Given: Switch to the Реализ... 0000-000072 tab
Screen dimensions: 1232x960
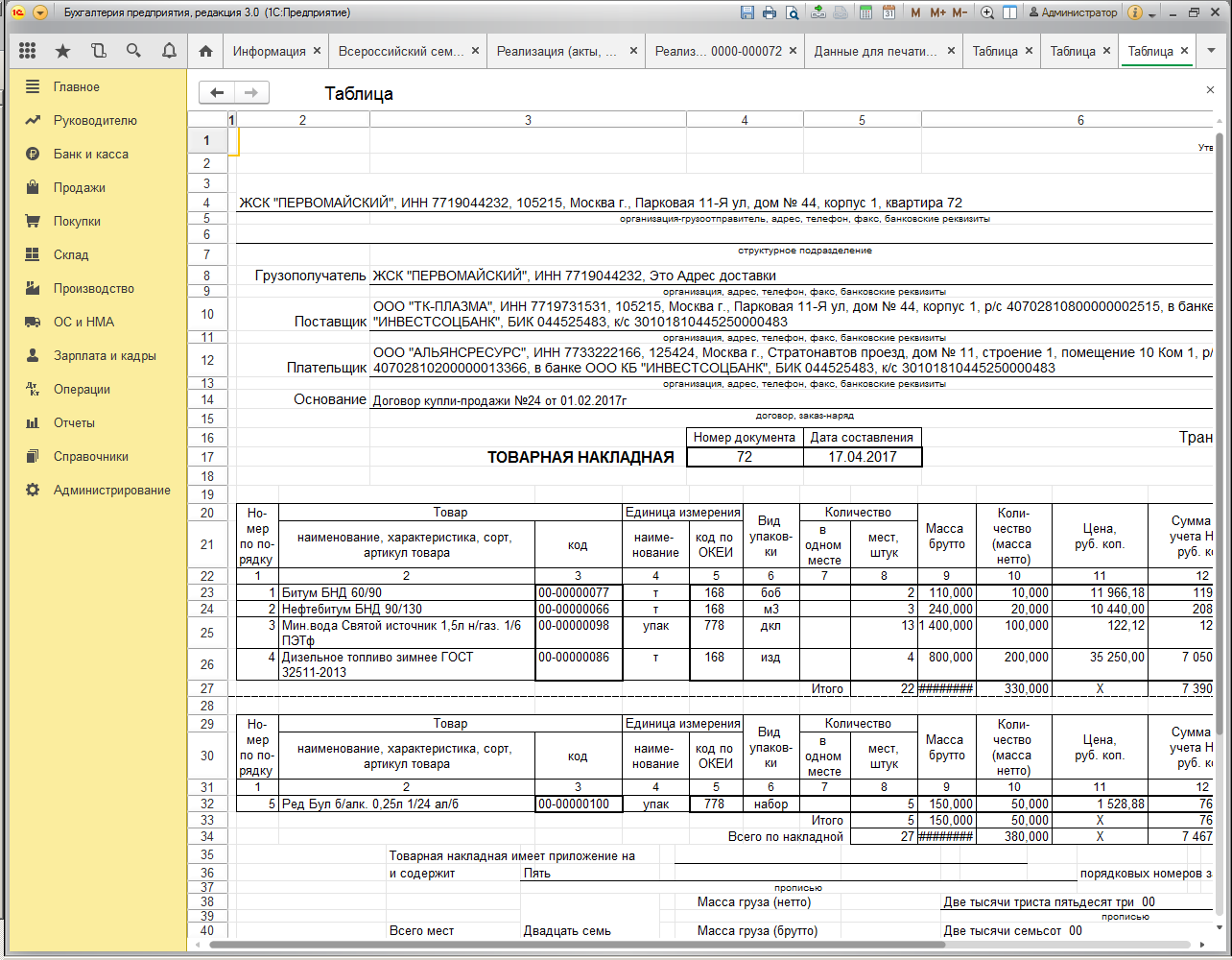Looking at the screenshot, I should coord(719,51).
